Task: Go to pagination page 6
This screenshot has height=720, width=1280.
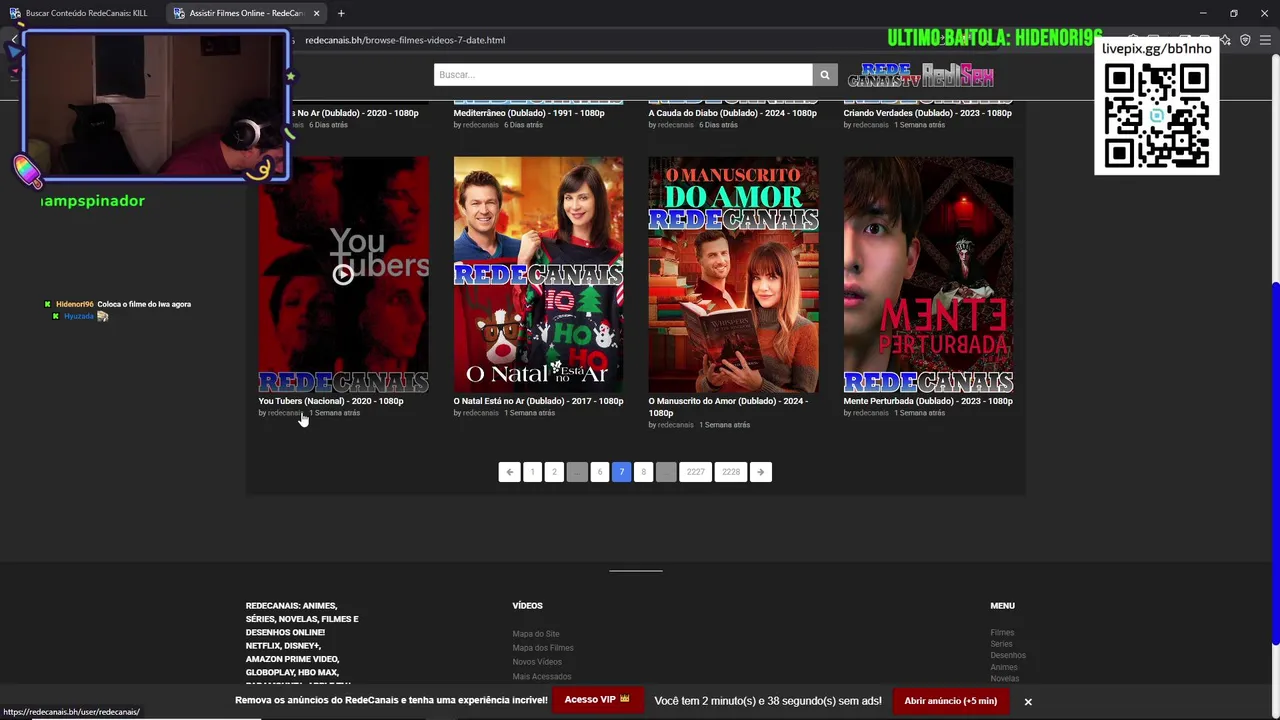Action: [599, 472]
